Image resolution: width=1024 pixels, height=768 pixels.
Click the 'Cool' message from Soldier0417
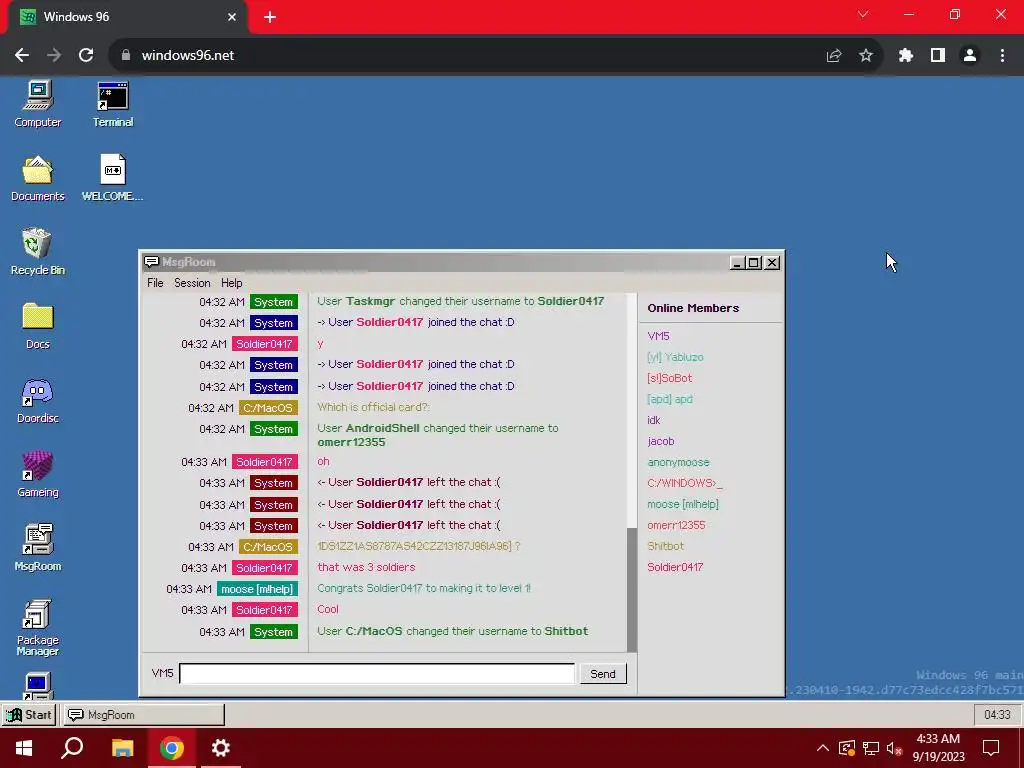coord(328,609)
